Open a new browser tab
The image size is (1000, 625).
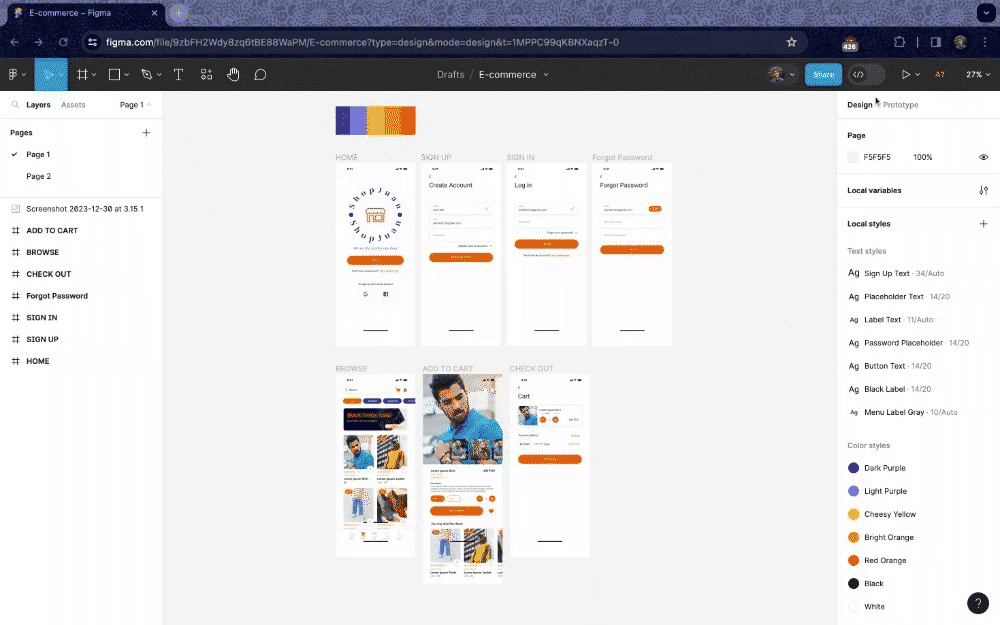coord(179,13)
